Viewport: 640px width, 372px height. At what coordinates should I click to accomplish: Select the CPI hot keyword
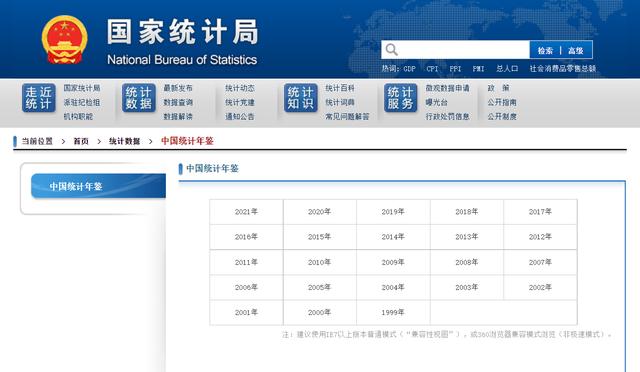(432, 69)
